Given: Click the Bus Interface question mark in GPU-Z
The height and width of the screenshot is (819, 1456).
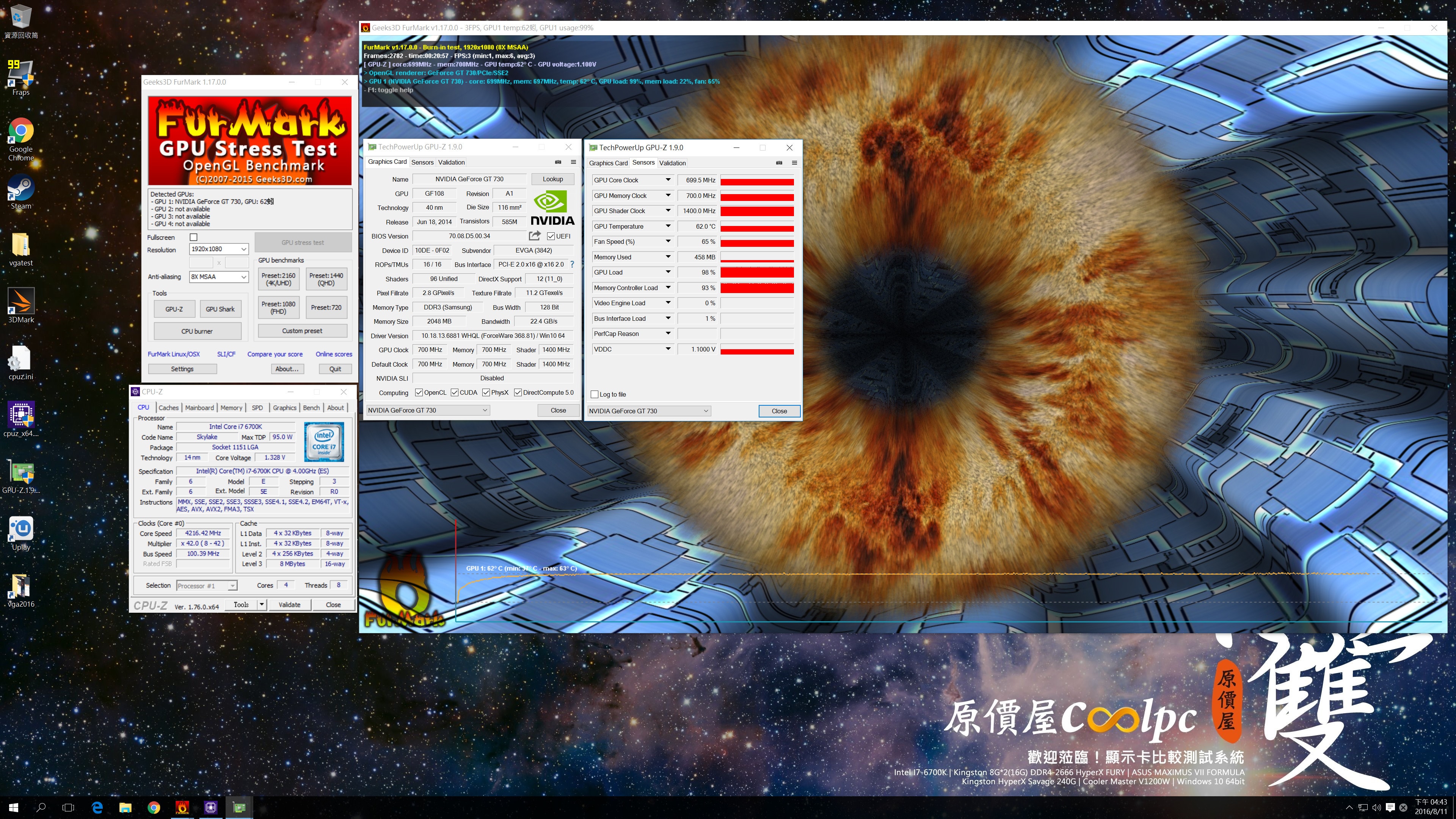Looking at the screenshot, I should (x=572, y=264).
